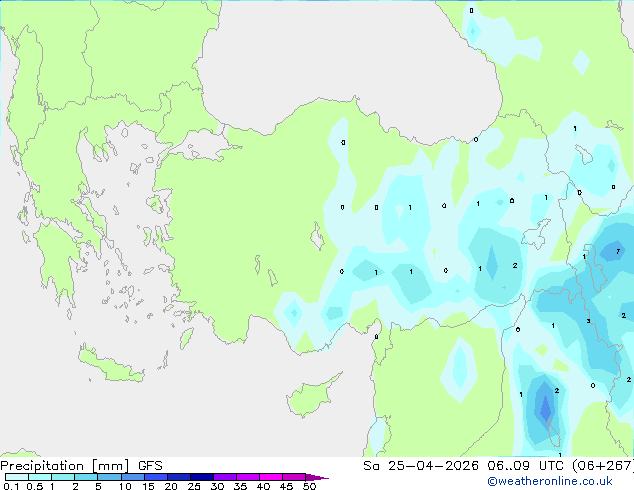Click the '06..09 UTC' time text

coord(525,466)
